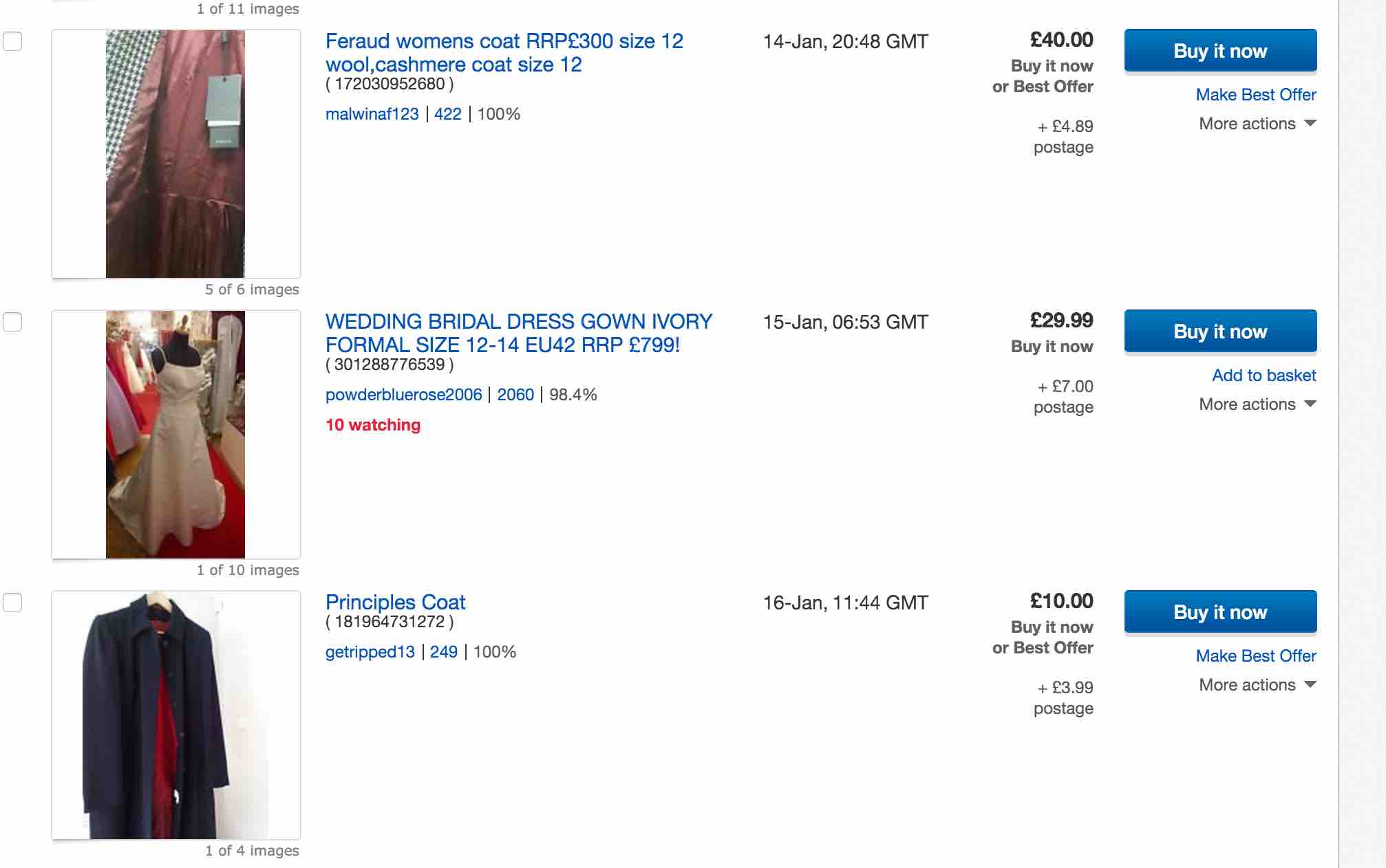Select the wedding bridal dress listing checkbox
Image resolution: width=1386 pixels, height=868 pixels.
[x=12, y=322]
